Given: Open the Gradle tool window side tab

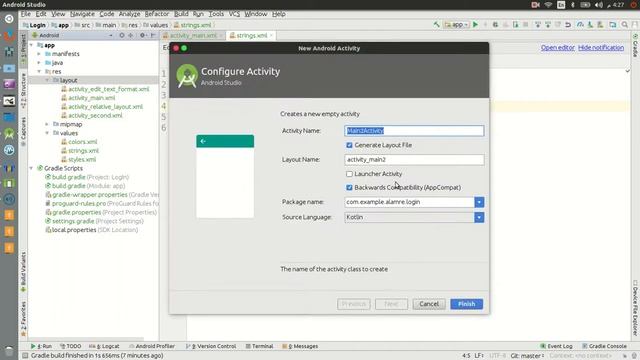Looking at the screenshot, I should click(635, 45).
